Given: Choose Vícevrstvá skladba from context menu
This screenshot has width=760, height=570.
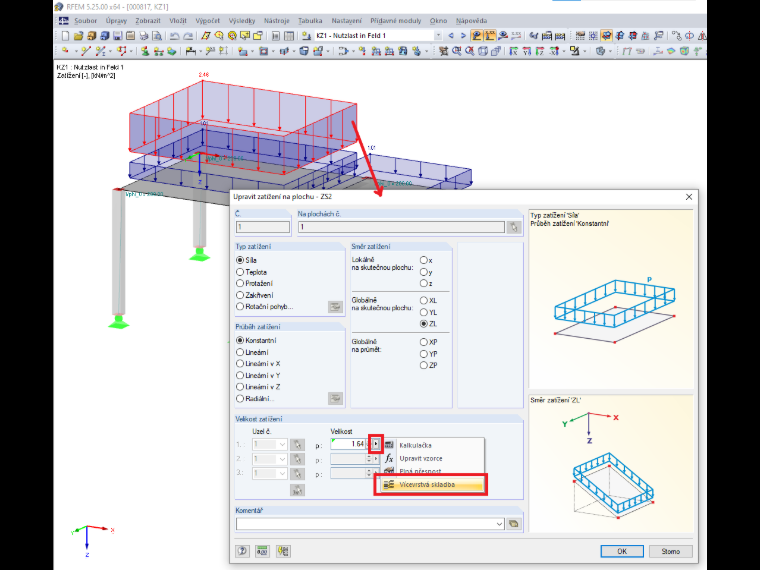Looking at the screenshot, I should [x=431, y=484].
